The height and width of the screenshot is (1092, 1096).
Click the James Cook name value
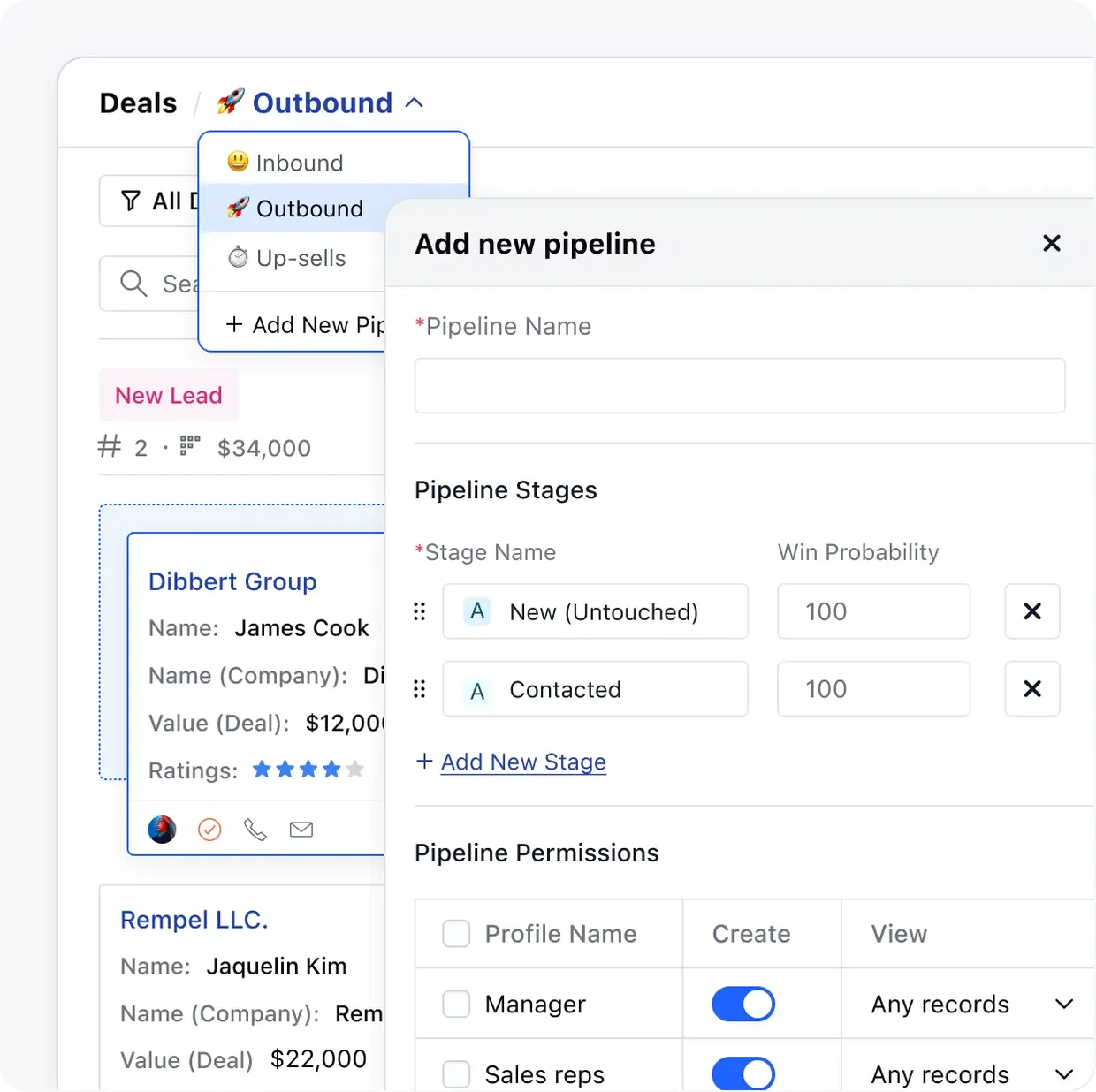301,628
